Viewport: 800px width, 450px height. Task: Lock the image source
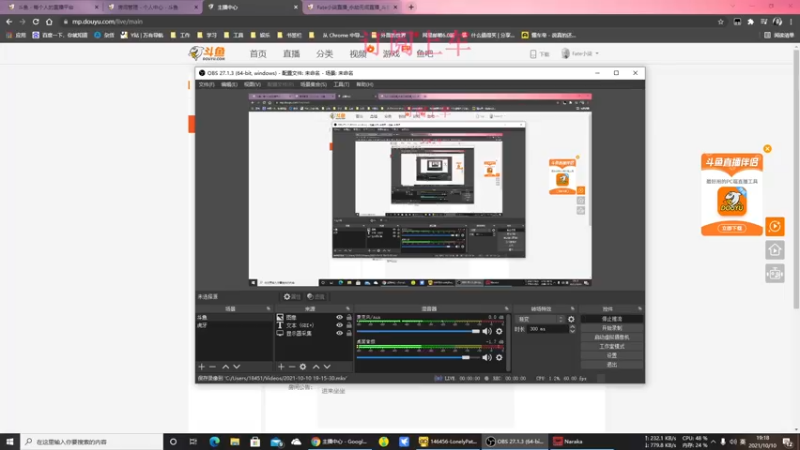pos(349,317)
